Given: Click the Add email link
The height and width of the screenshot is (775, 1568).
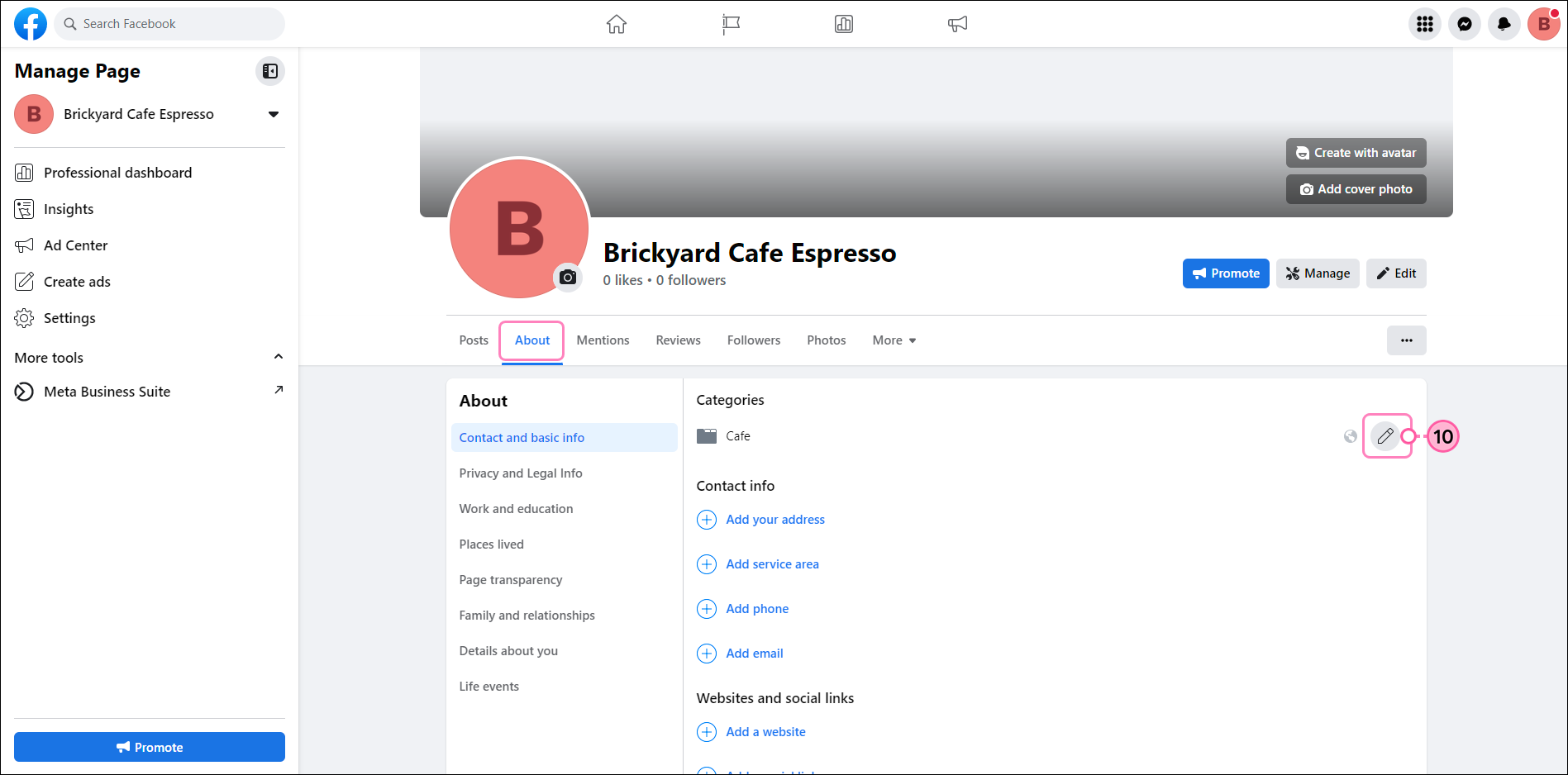Looking at the screenshot, I should click(755, 654).
